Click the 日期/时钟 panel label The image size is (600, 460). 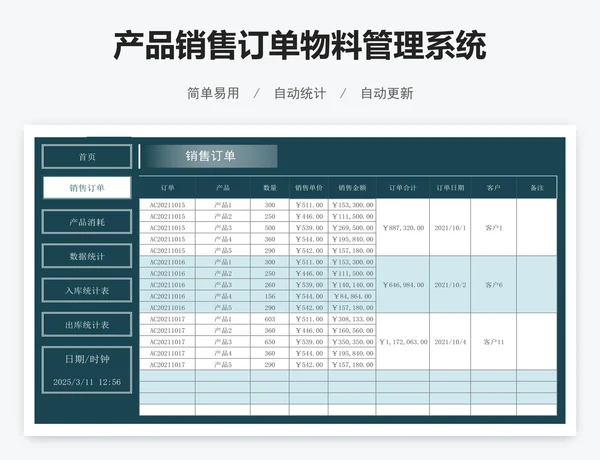[x=87, y=359]
